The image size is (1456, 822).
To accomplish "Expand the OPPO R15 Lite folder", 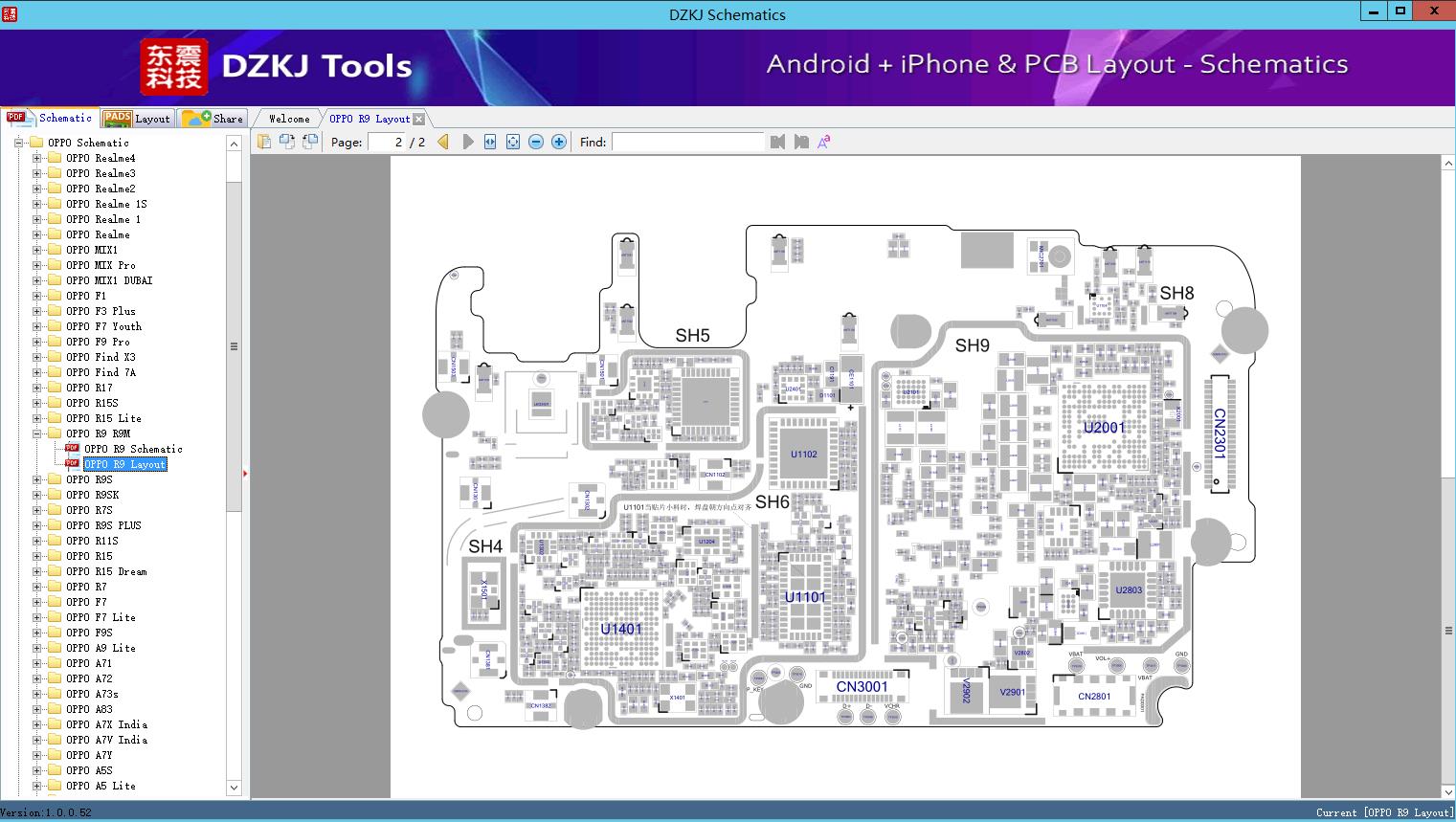I will [x=36, y=418].
